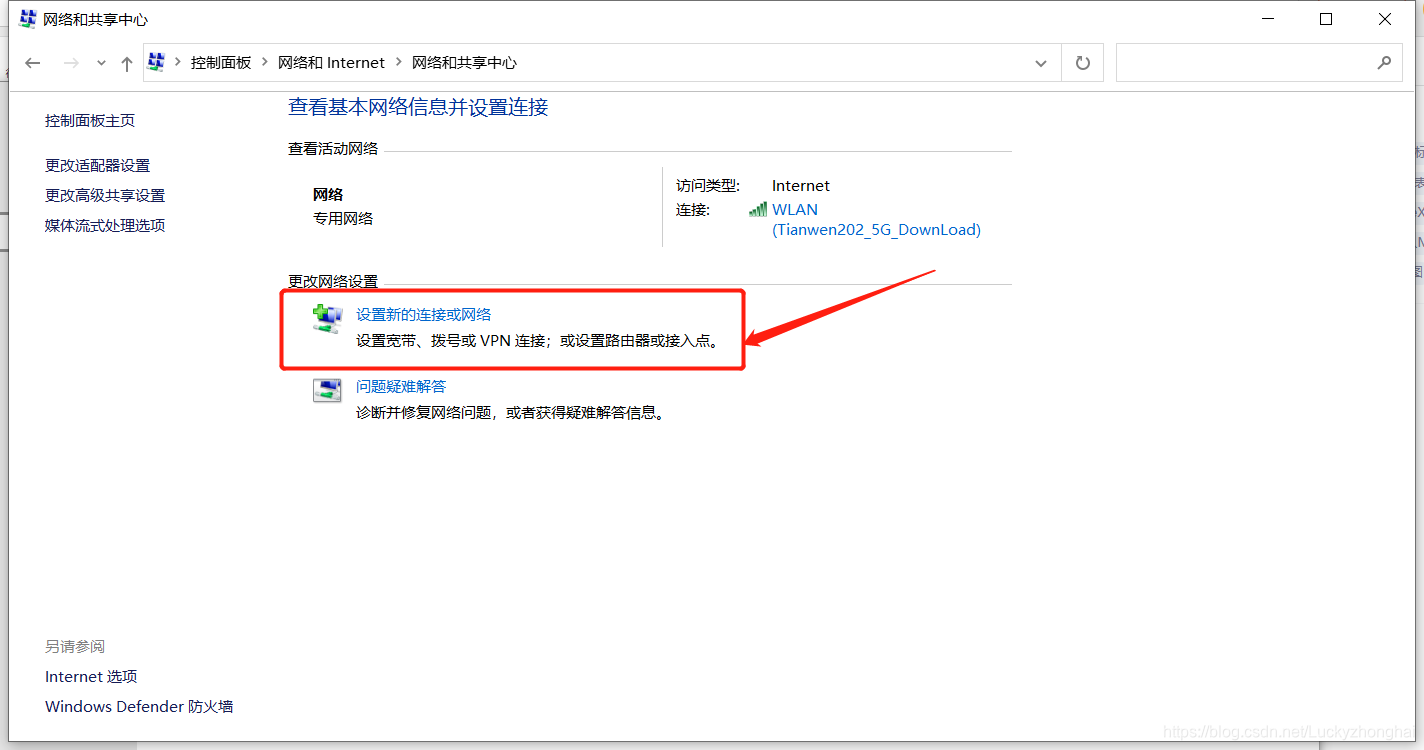The image size is (1424, 750).
Task: Click the address bar network icon
Action: click(x=156, y=62)
